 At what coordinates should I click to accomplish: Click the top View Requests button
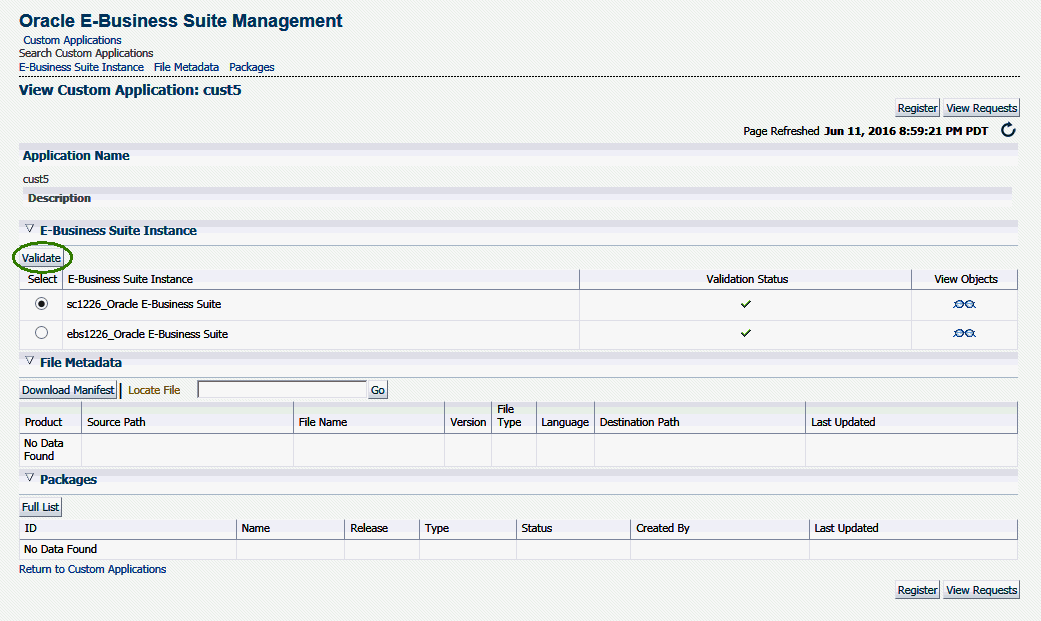click(x=981, y=108)
